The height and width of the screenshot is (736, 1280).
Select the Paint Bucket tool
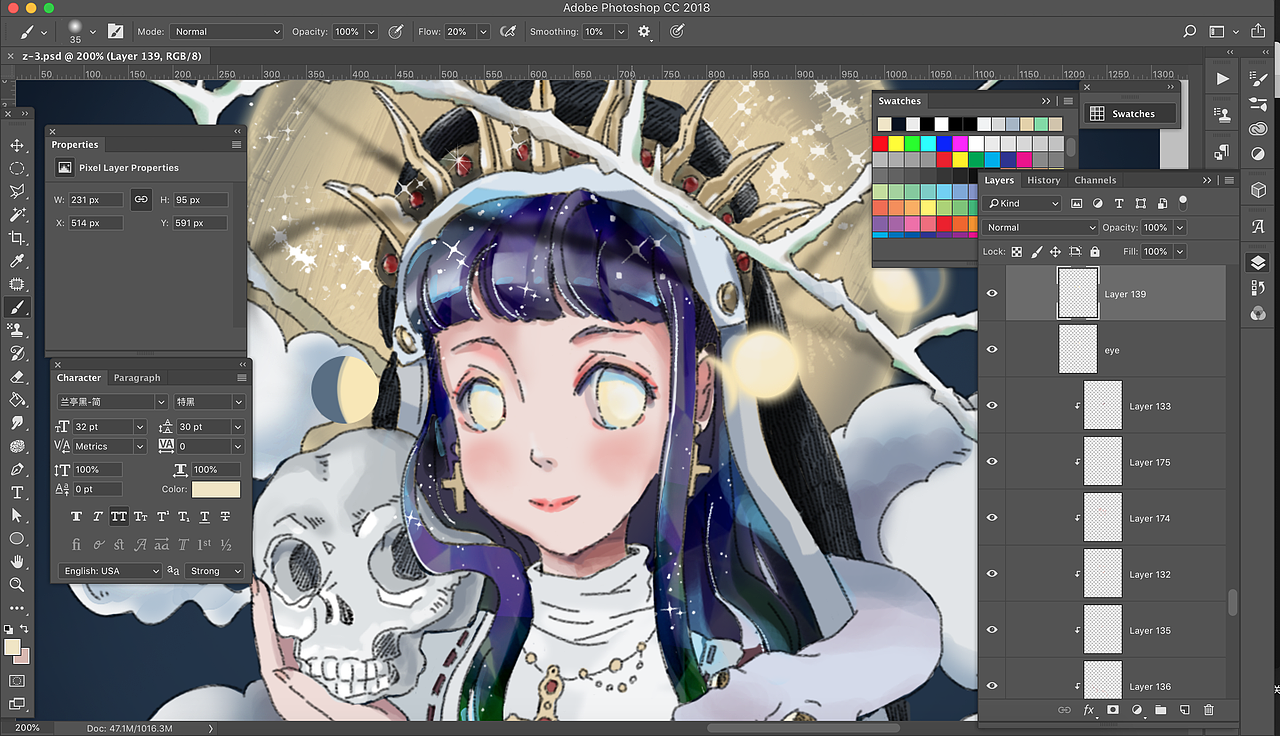click(x=17, y=400)
